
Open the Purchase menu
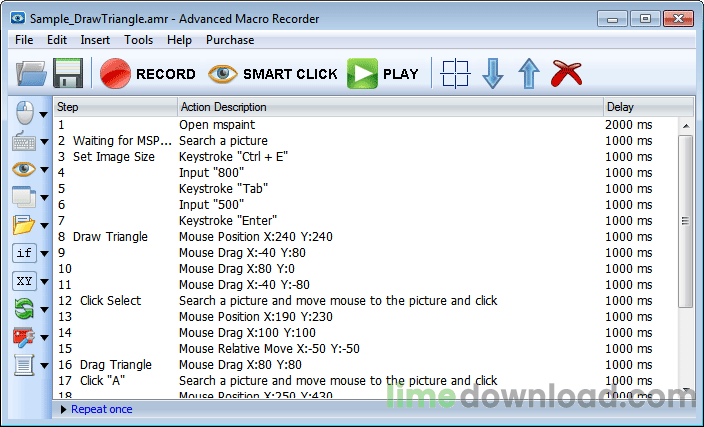(x=230, y=40)
